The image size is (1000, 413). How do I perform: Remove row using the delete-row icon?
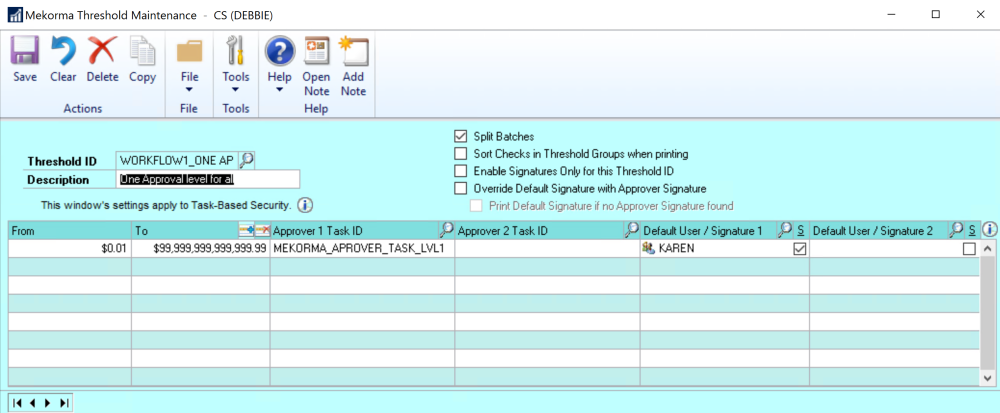[x=262, y=229]
